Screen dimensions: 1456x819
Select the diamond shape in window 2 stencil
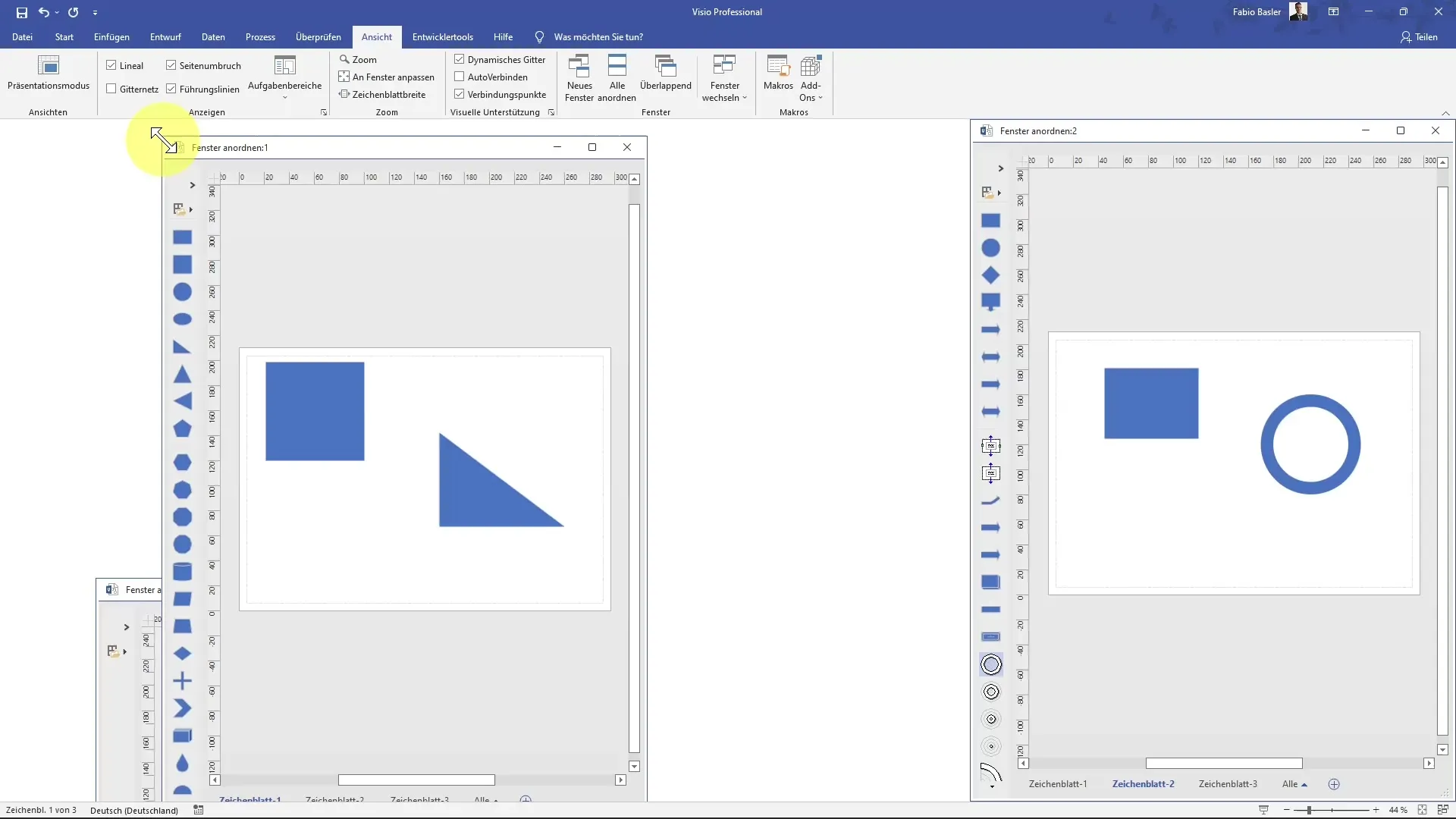[990, 275]
